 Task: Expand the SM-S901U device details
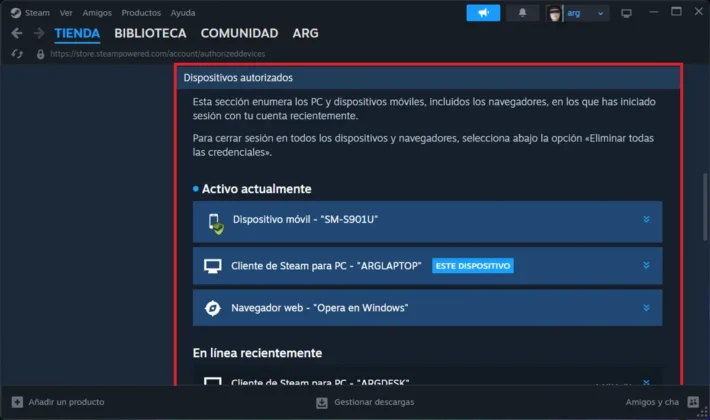click(x=646, y=219)
